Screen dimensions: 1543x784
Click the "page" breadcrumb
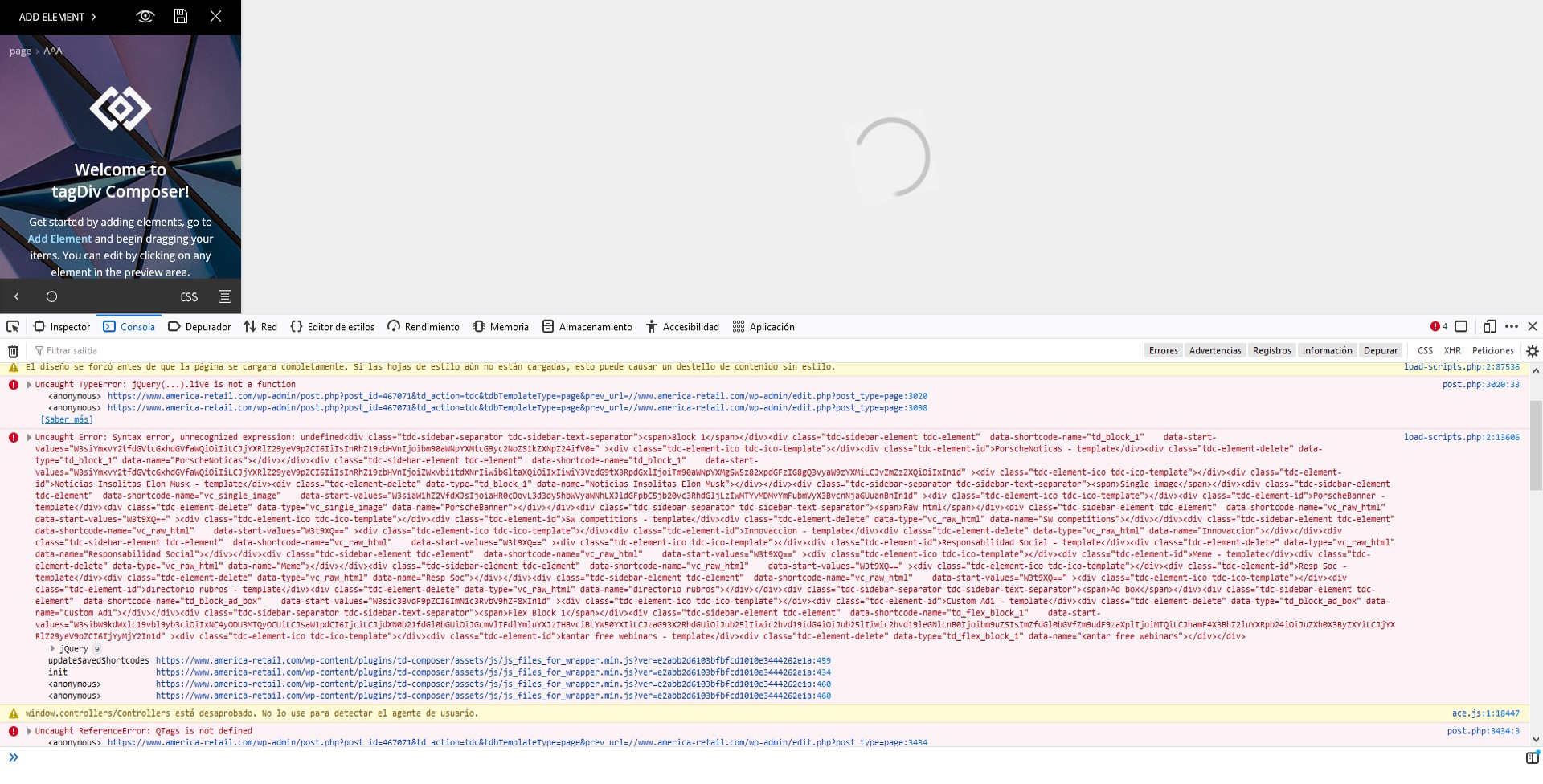pyautogui.click(x=20, y=51)
